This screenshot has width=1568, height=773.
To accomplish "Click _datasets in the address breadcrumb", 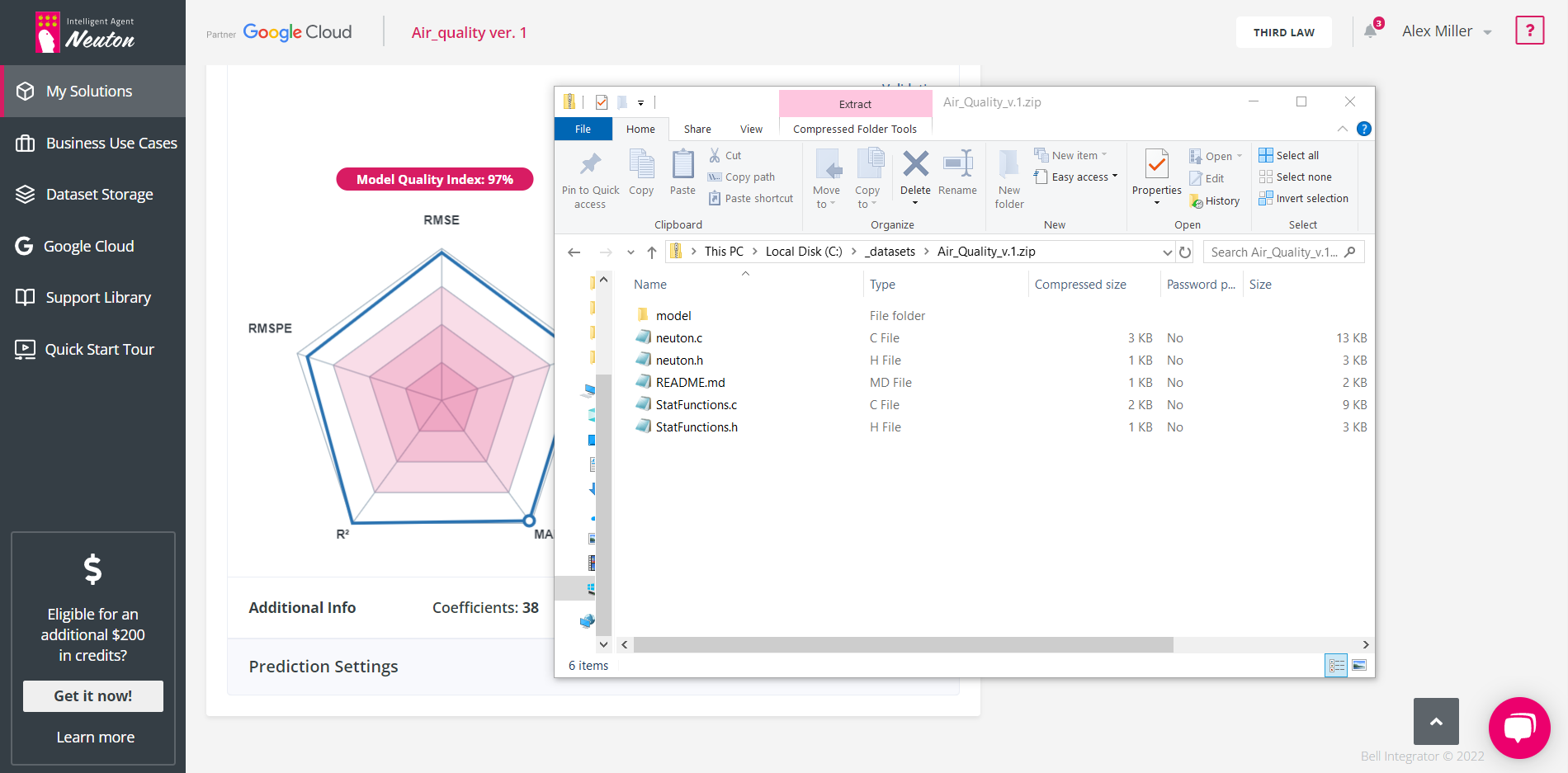I will pos(890,252).
